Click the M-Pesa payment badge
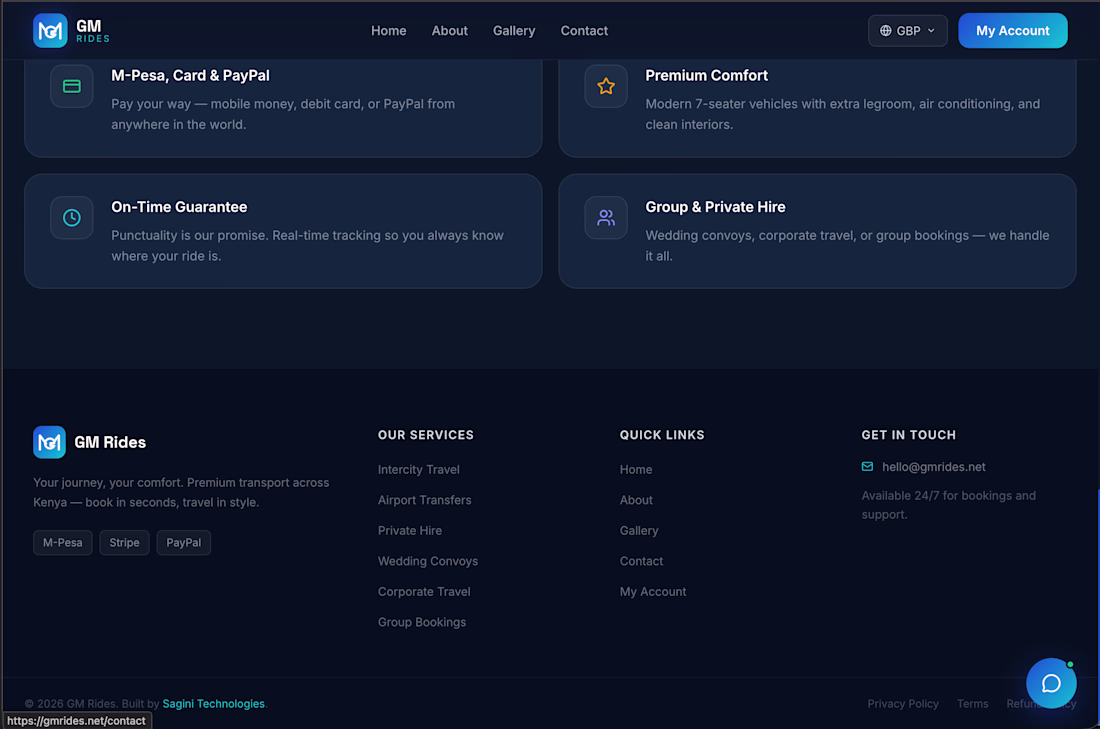Image resolution: width=1100 pixels, height=729 pixels. pyautogui.click(x=62, y=542)
